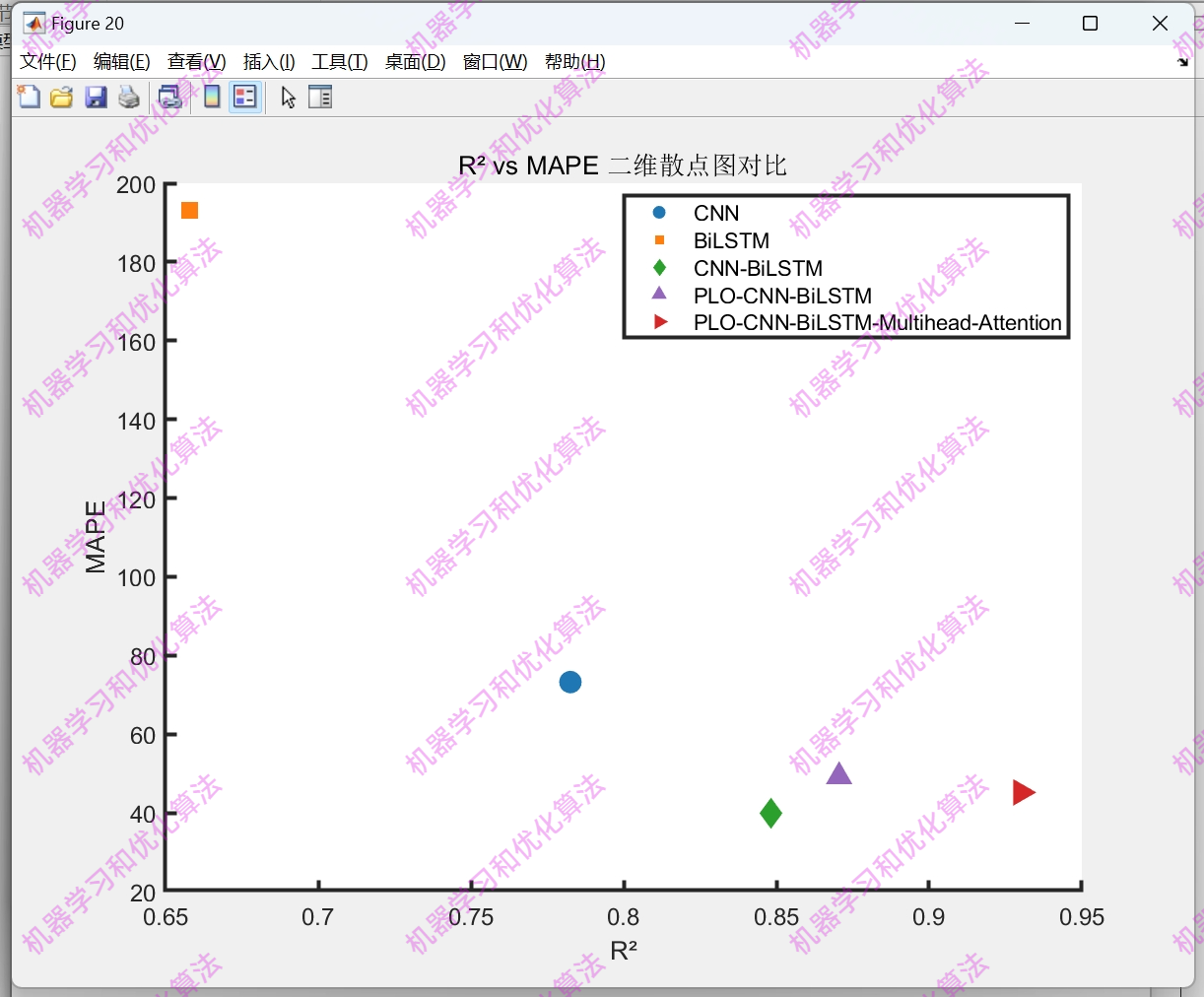
Task: Click the green diamond marker in legend
Action: [x=659, y=268]
